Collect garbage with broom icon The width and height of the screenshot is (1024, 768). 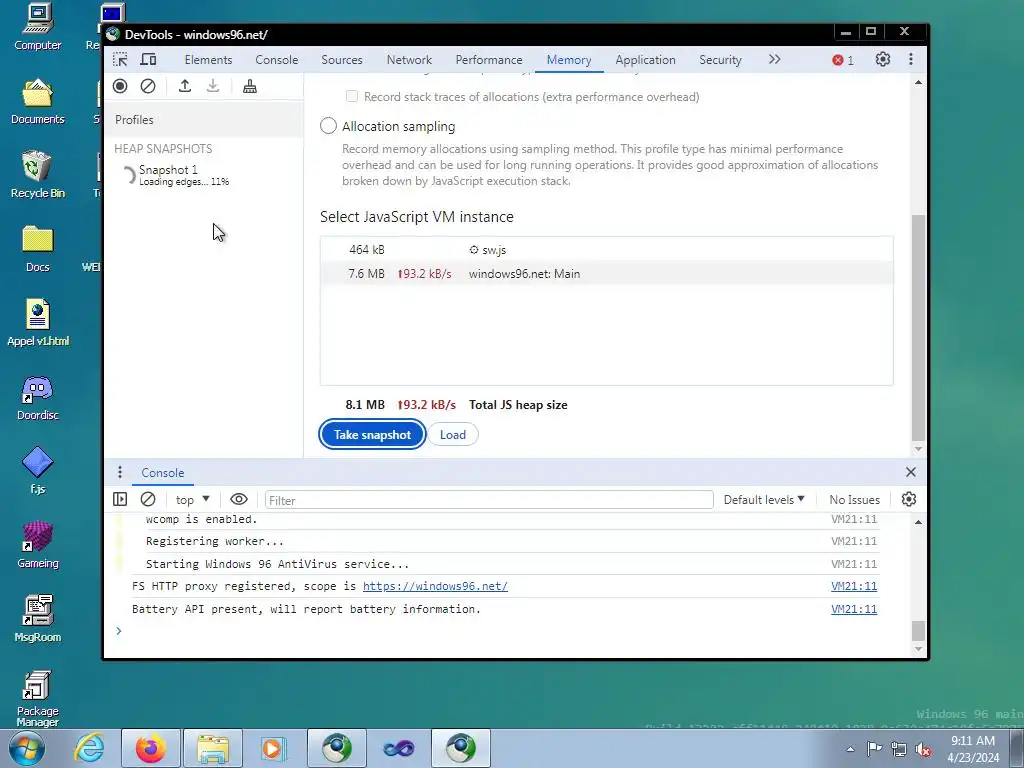point(249,86)
